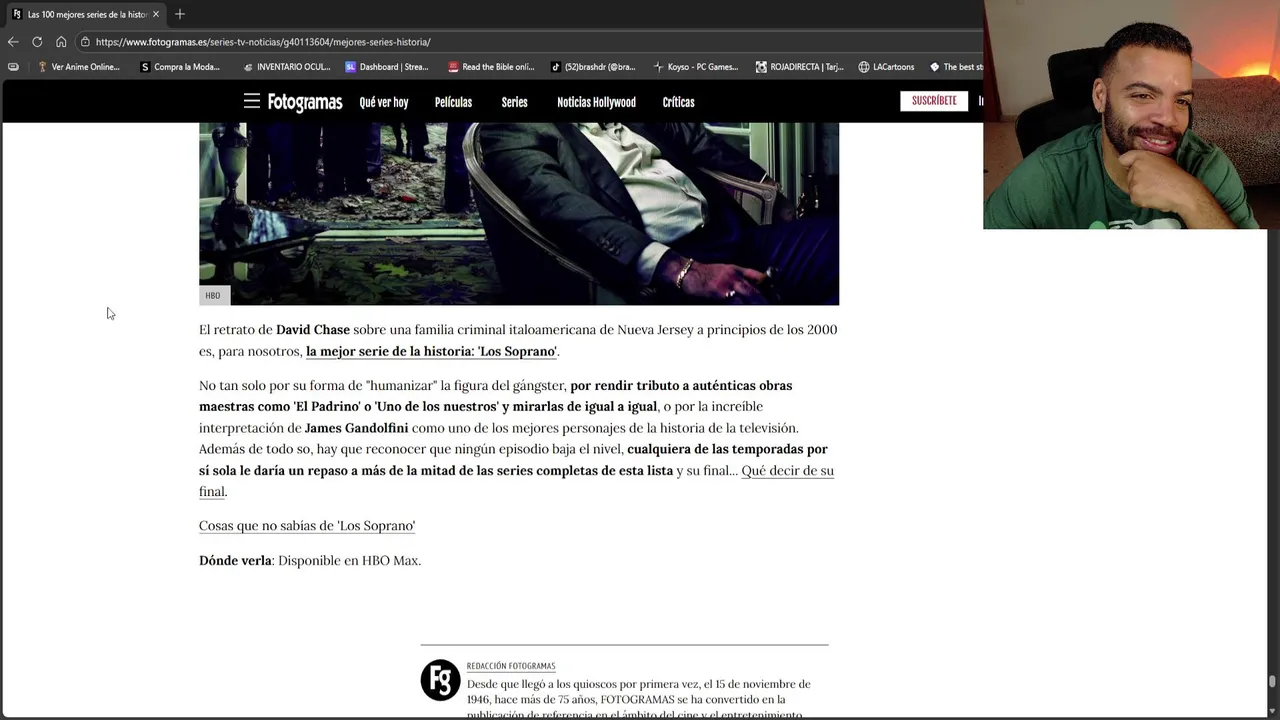Open 'Read the Bible onli...' bookmark
Screen dimensions: 1280x720
tap(491, 67)
